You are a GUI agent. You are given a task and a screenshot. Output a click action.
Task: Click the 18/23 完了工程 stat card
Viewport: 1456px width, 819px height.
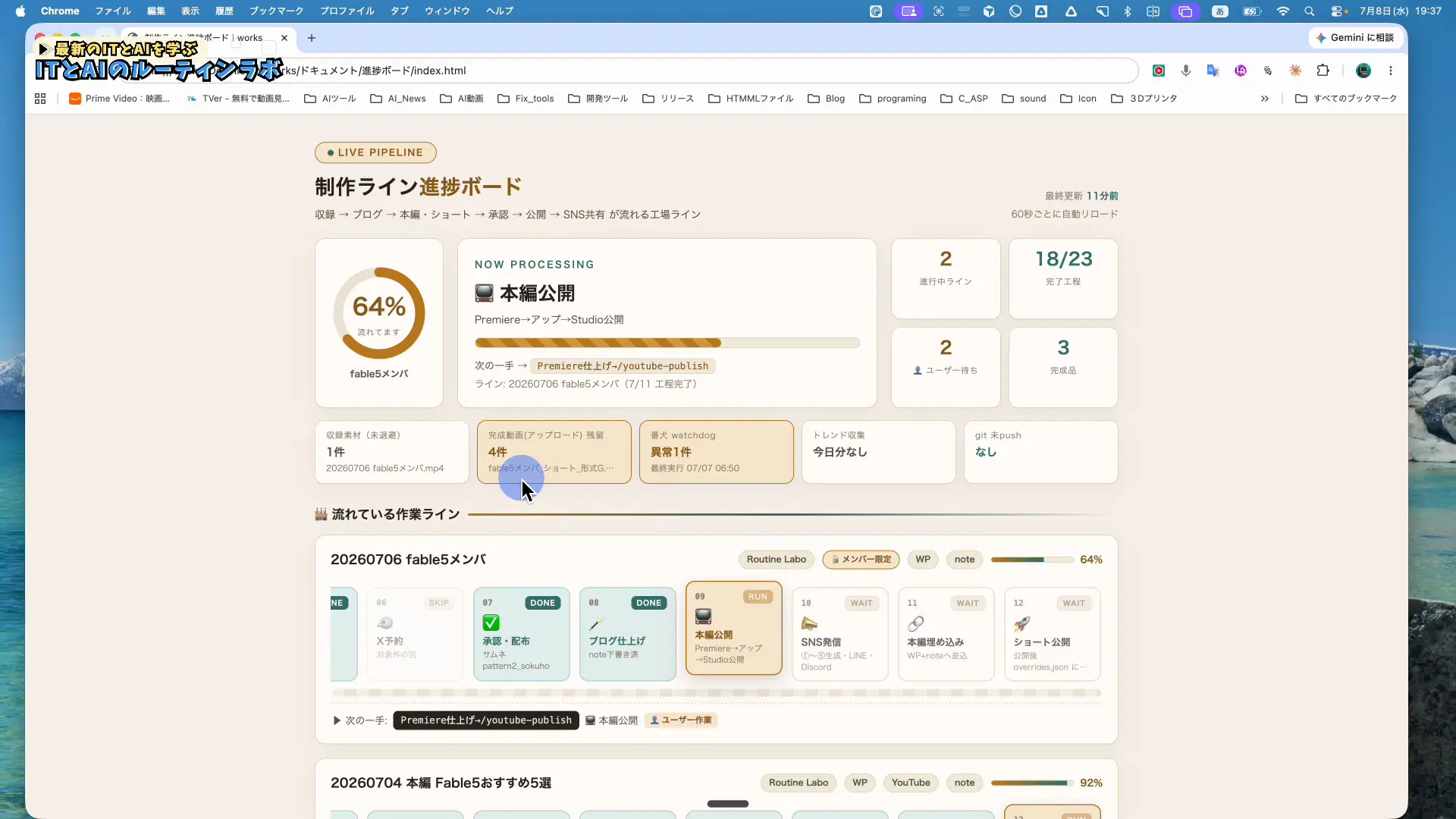pos(1063,279)
